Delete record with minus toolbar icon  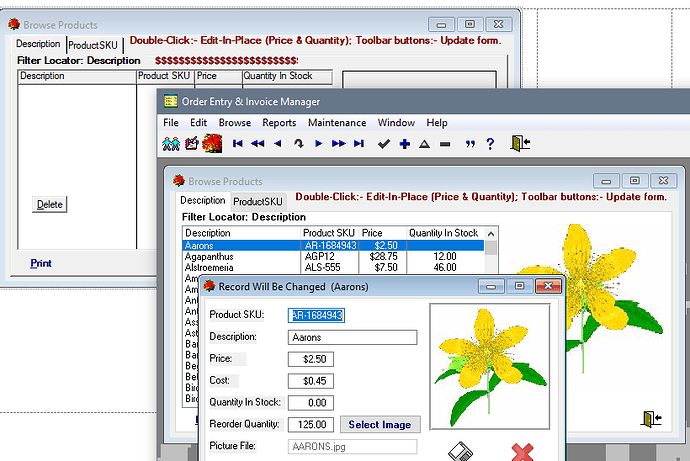[x=445, y=144]
